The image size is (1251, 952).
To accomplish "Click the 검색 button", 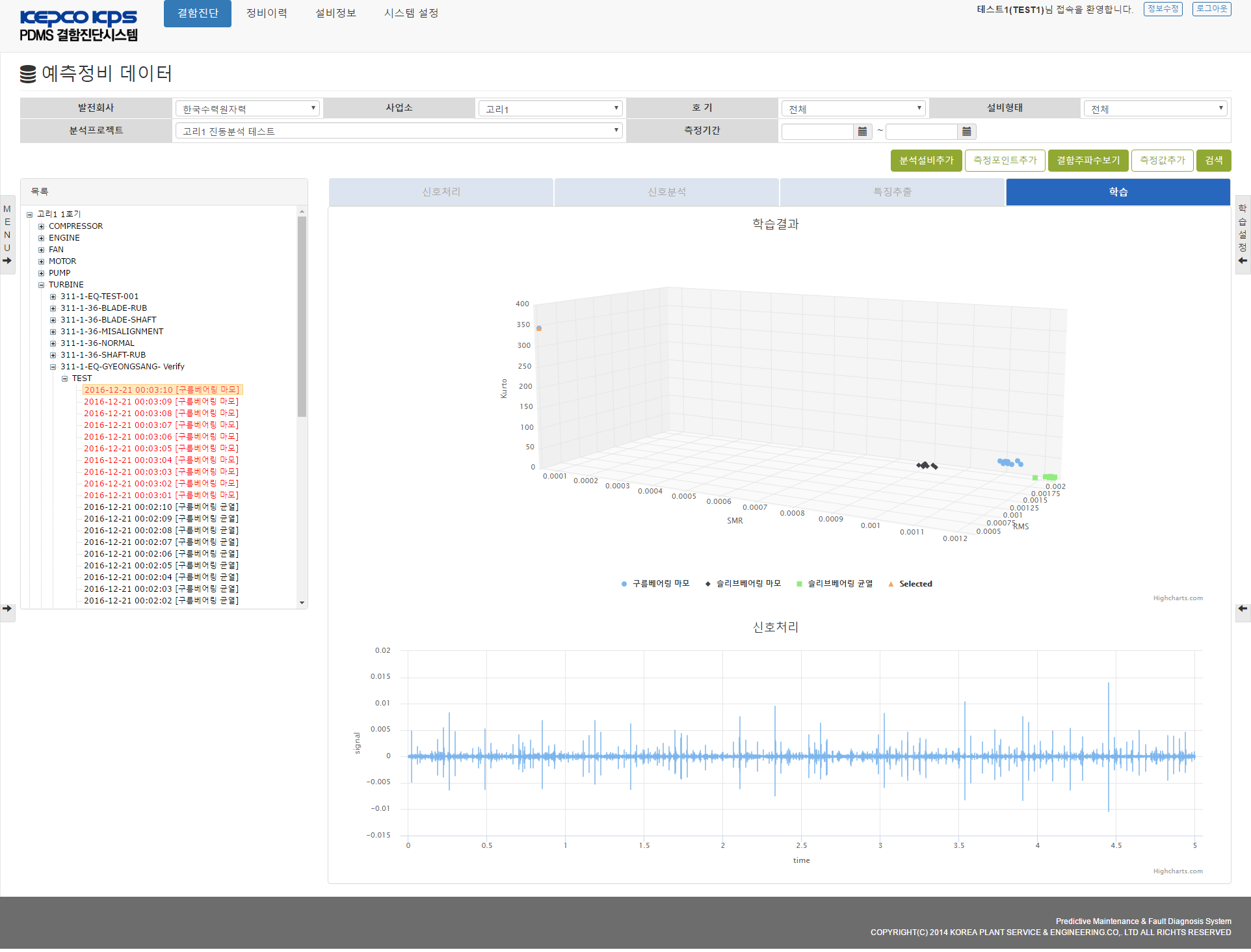I will pyautogui.click(x=1214, y=161).
